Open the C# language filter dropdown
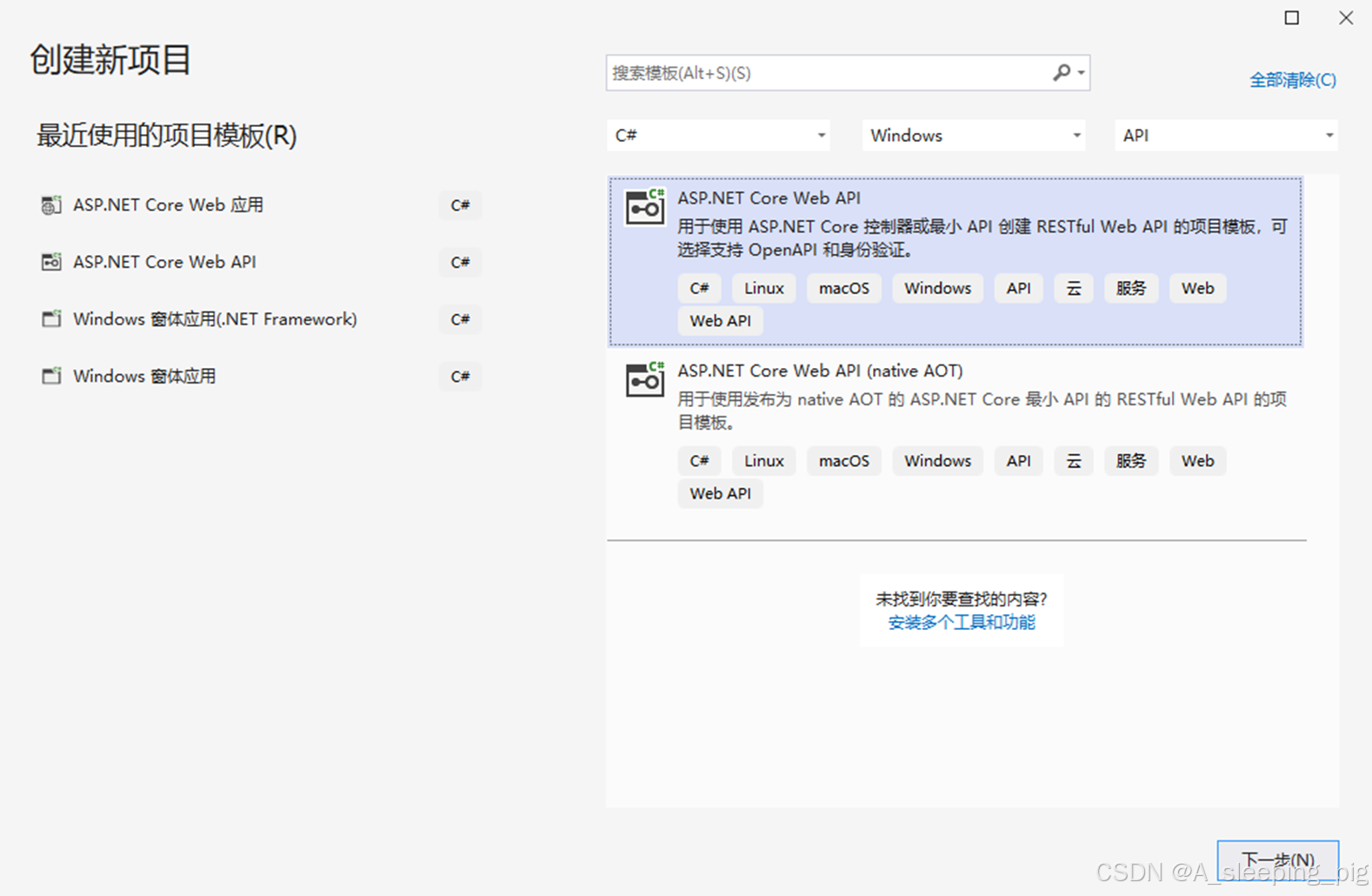 [x=718, y=136]
